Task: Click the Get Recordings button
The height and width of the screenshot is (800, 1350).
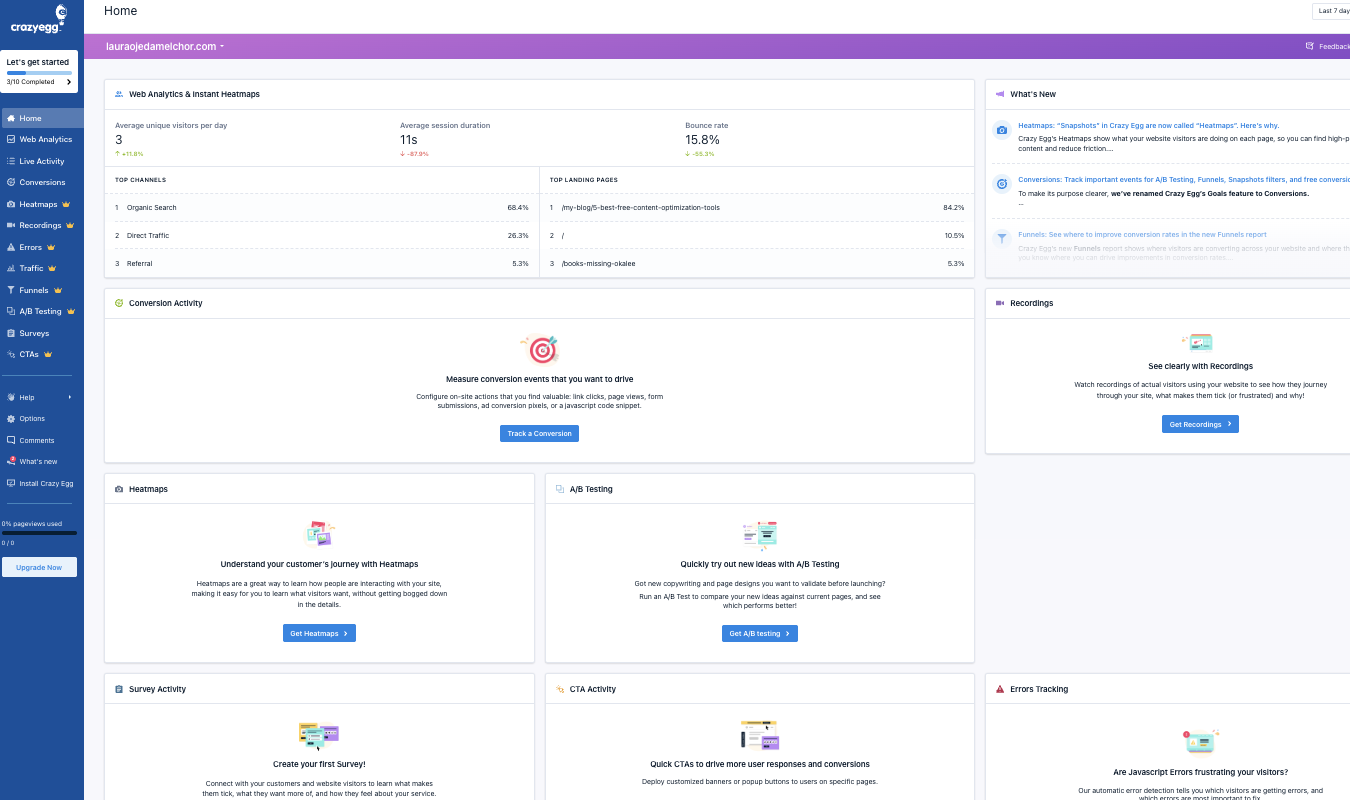Action: pyautogui.click(x=1199, y=423)
